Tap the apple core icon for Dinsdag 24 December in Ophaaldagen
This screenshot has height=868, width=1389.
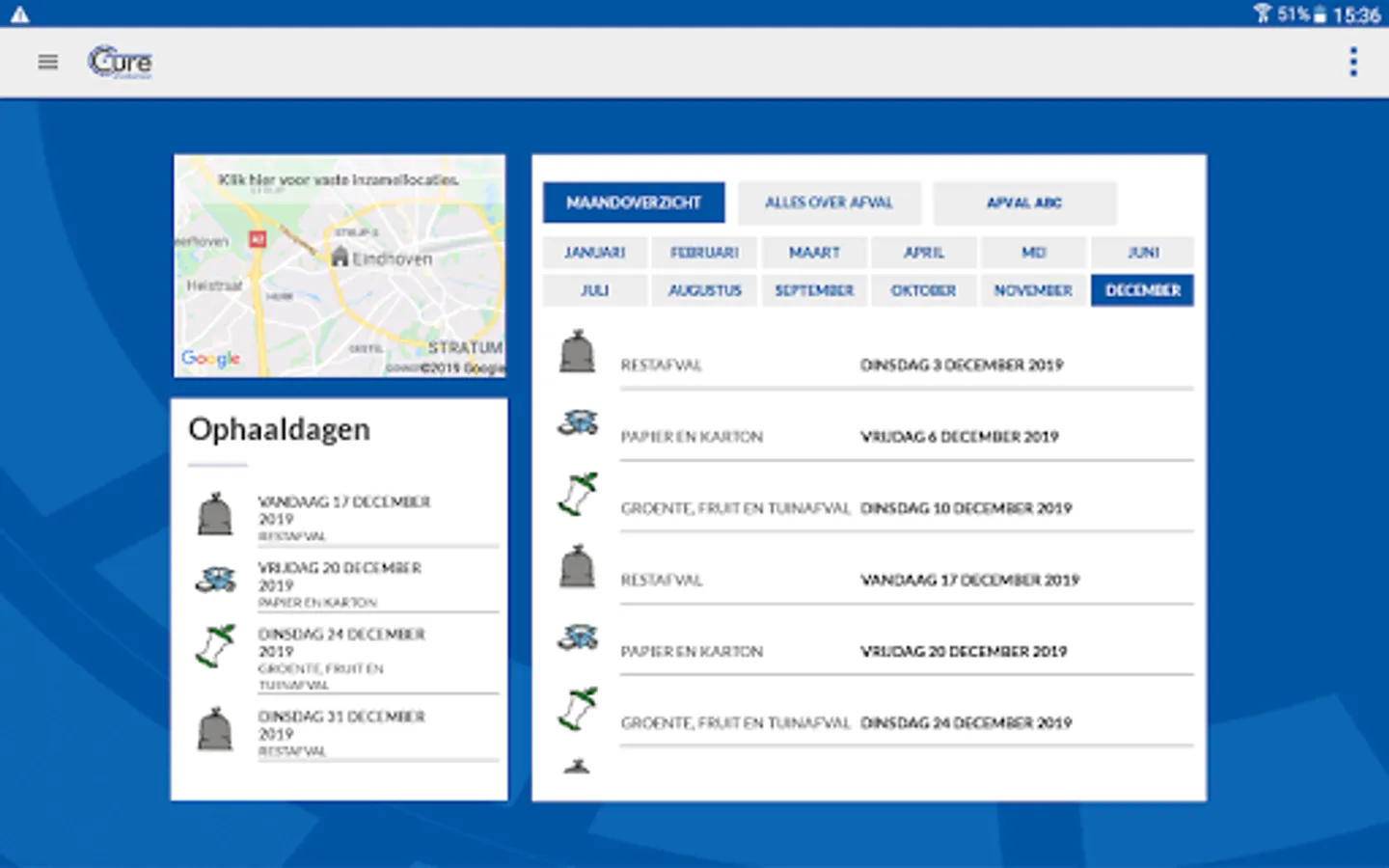click(215, 646)
